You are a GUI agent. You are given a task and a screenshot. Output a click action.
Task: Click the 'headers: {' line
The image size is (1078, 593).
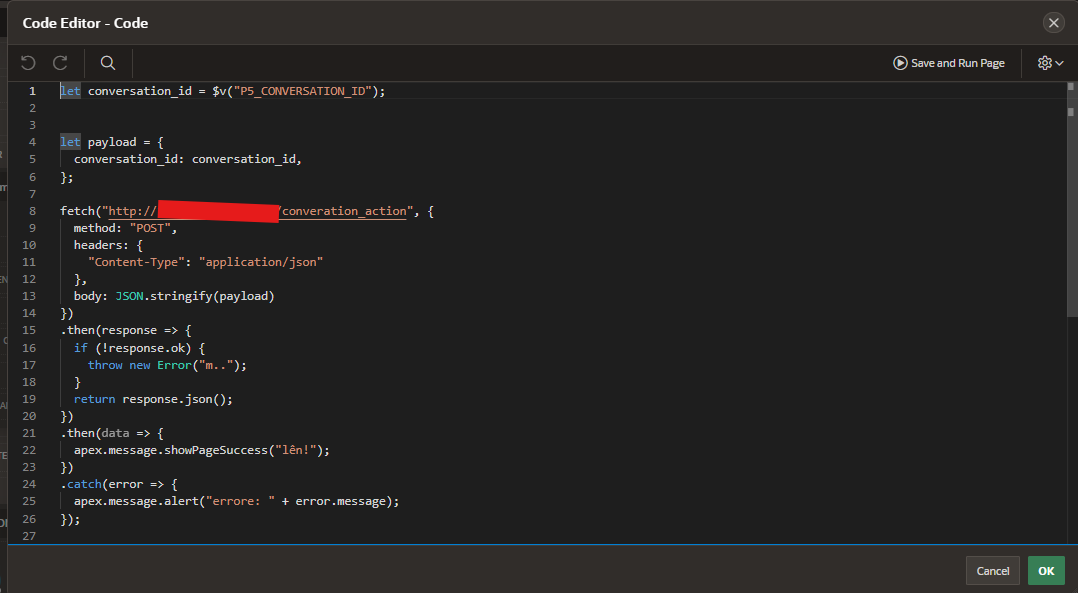click(108, 245)
